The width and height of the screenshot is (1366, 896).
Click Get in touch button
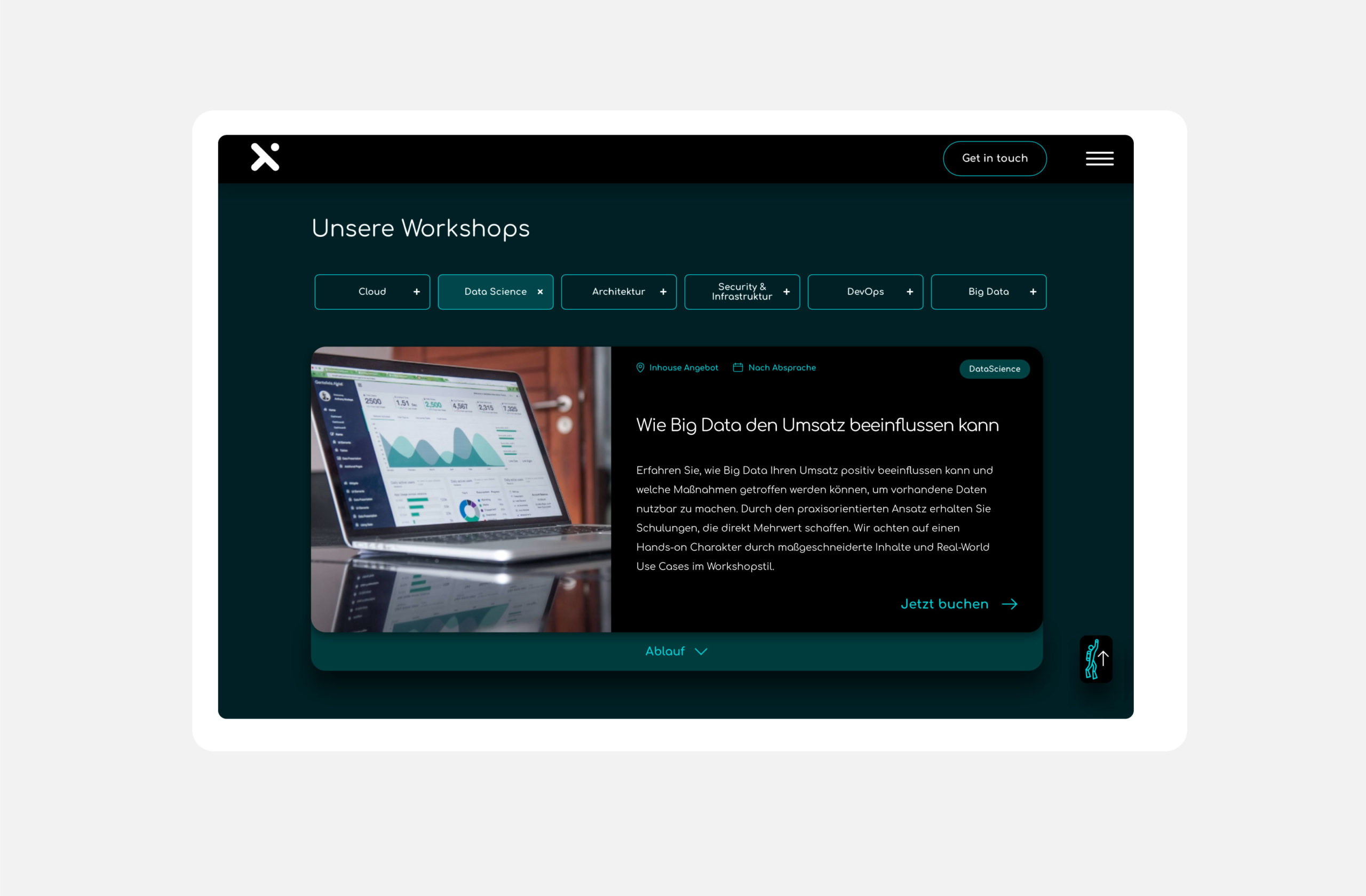[x=994, y=159]
